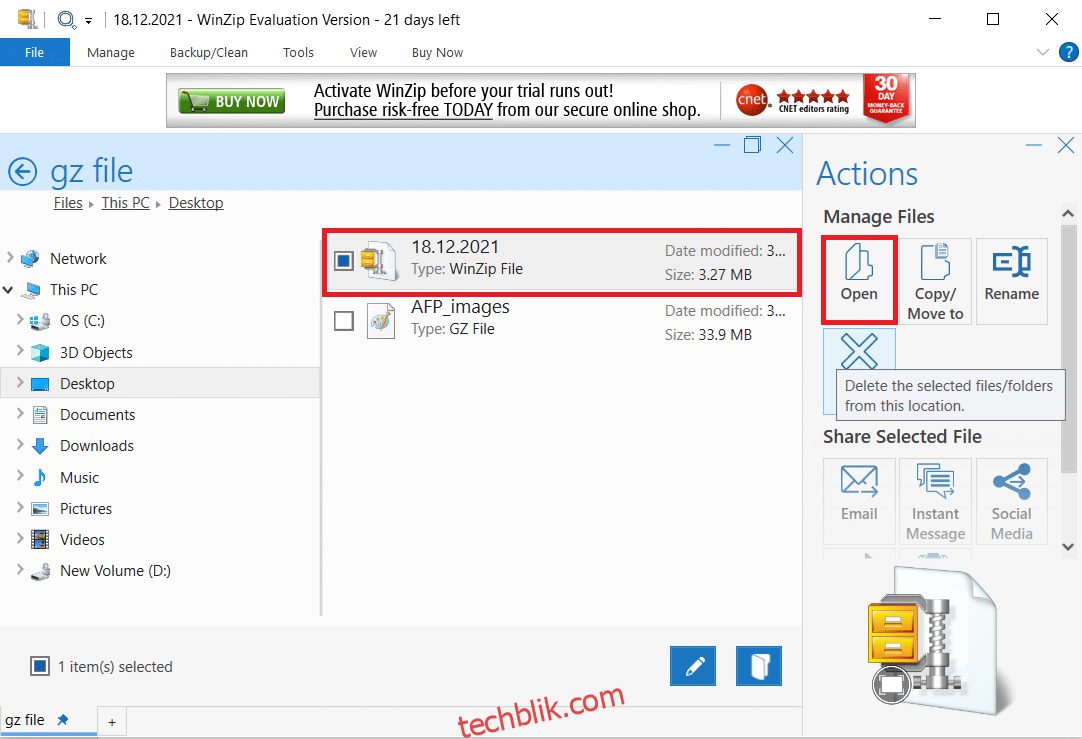
Task: Expand the Pictures tree node
Action: (x=20, y=507)
